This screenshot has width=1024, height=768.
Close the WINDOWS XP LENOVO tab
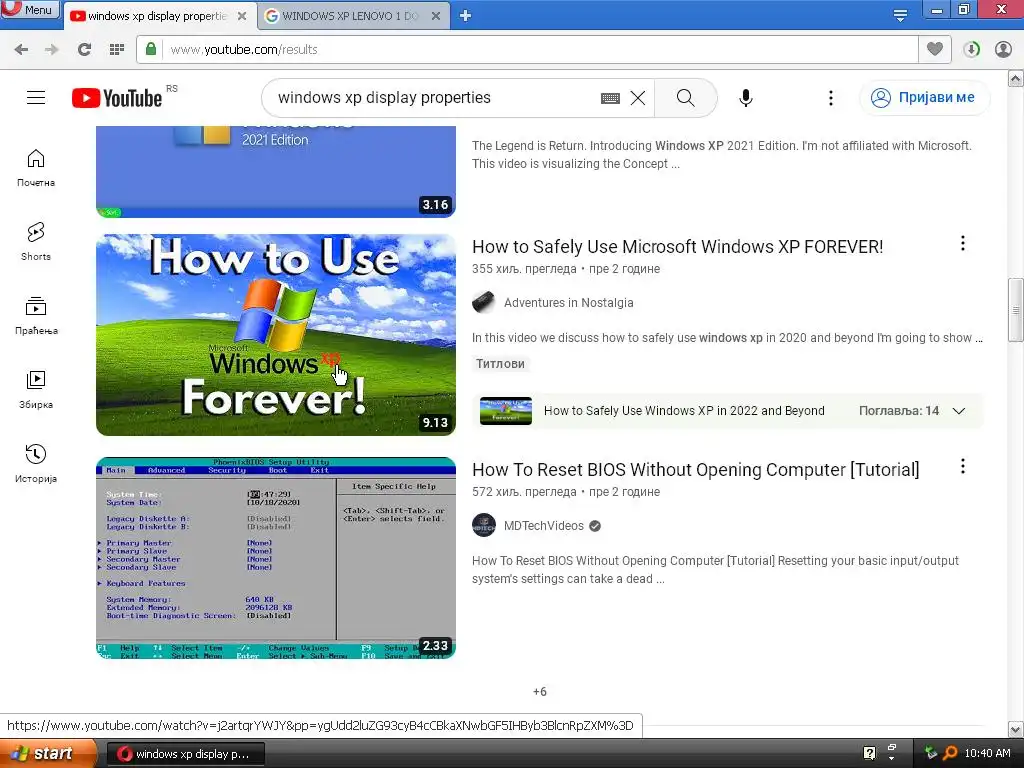436,16
